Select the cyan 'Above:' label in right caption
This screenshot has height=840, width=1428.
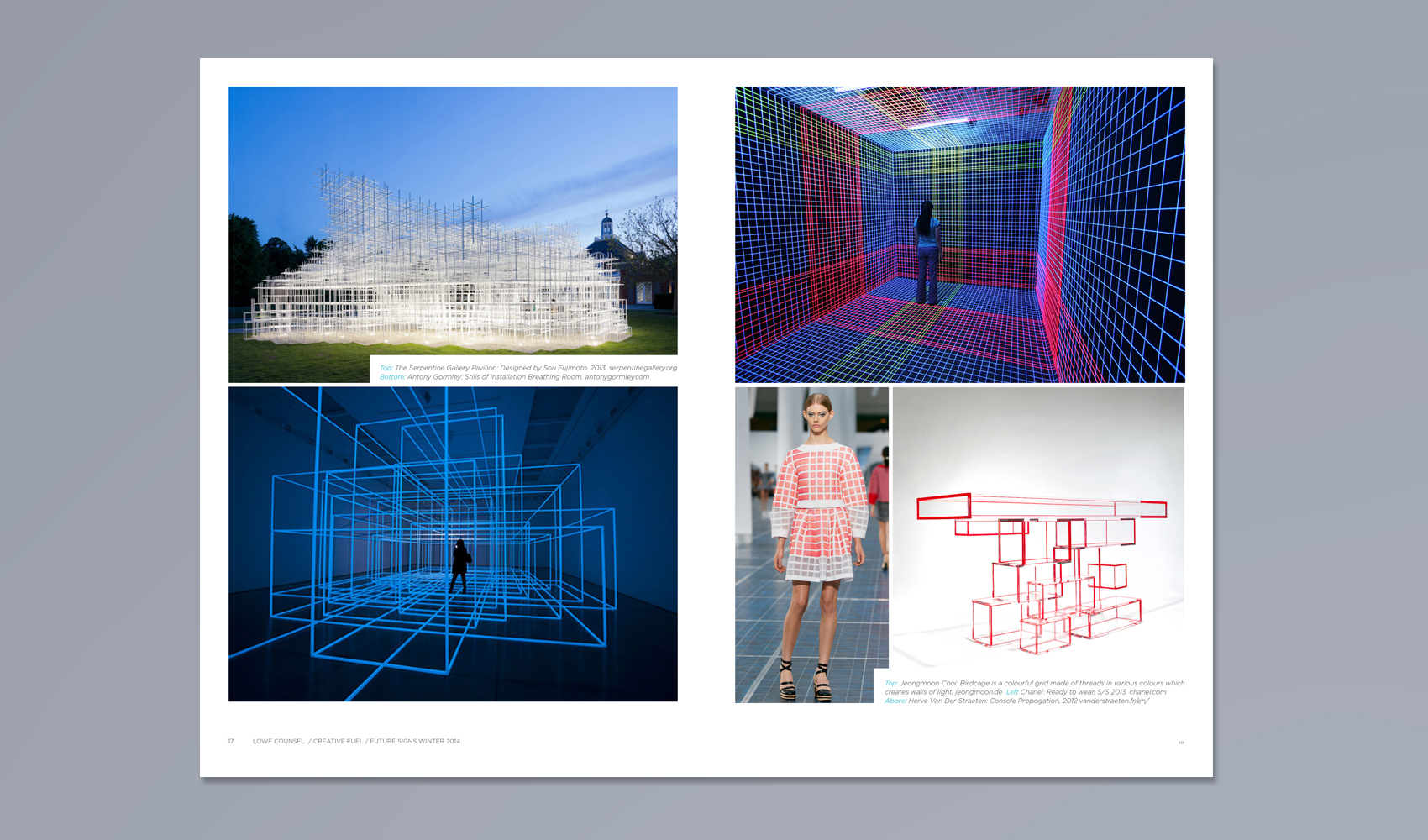coord(895,701)
